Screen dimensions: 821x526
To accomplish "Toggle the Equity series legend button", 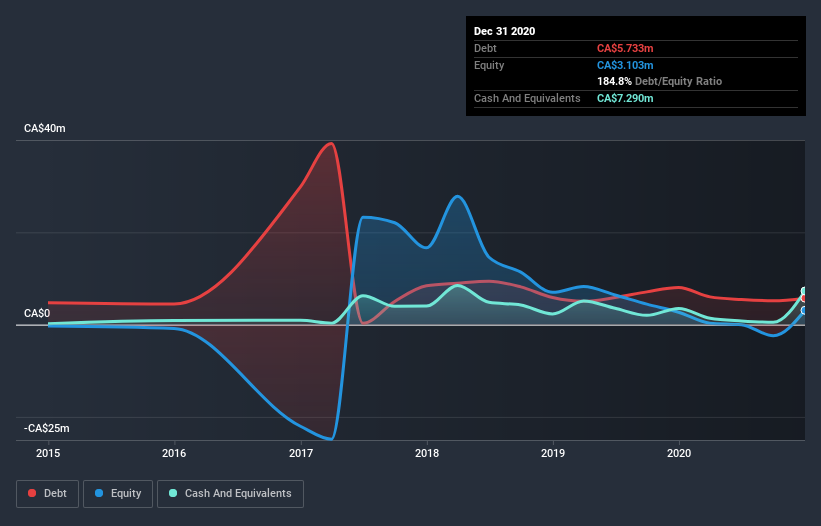I will click(118, 494).
